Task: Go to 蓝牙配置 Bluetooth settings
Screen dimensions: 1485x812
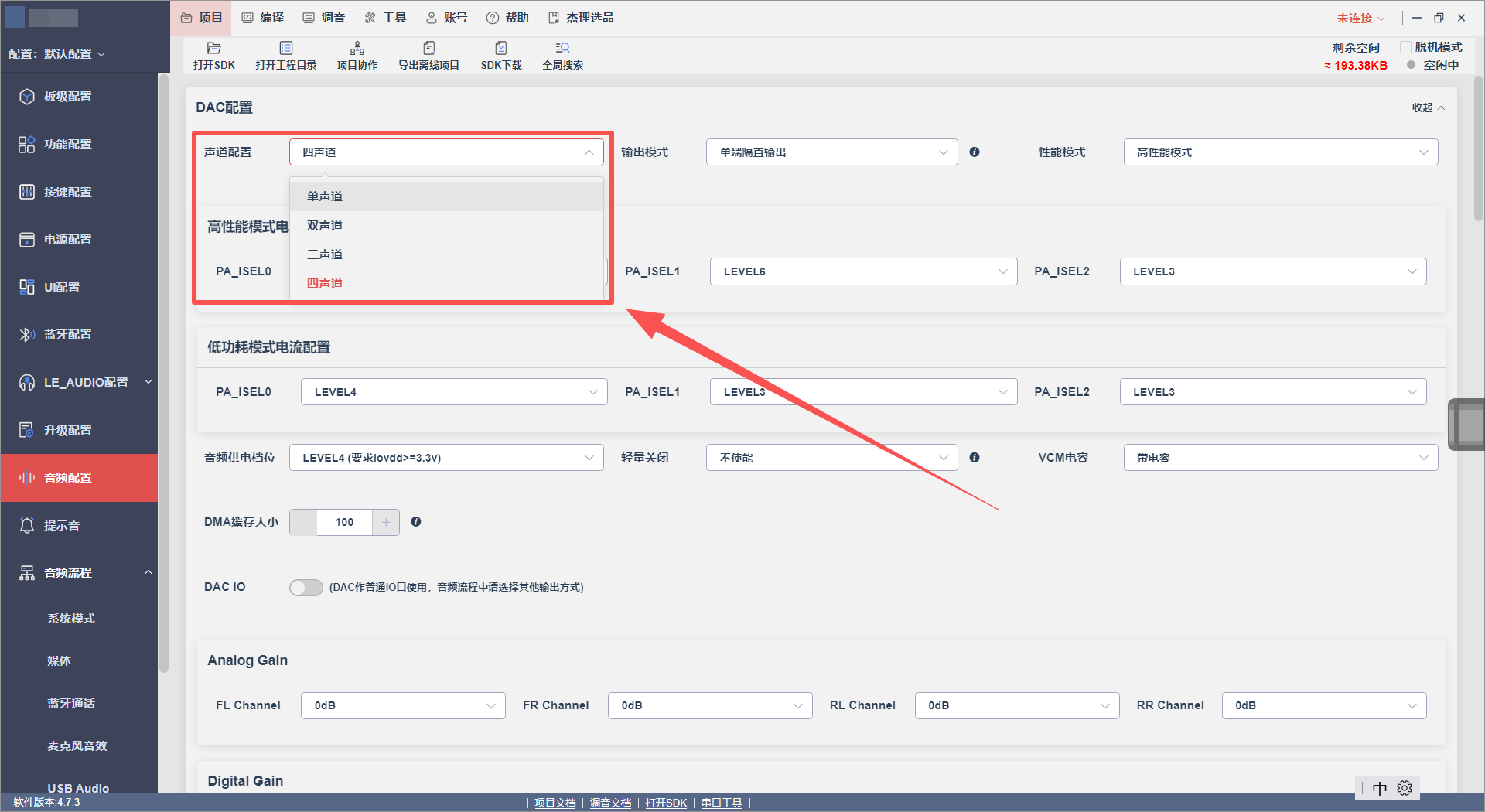Action: [79, 335]
